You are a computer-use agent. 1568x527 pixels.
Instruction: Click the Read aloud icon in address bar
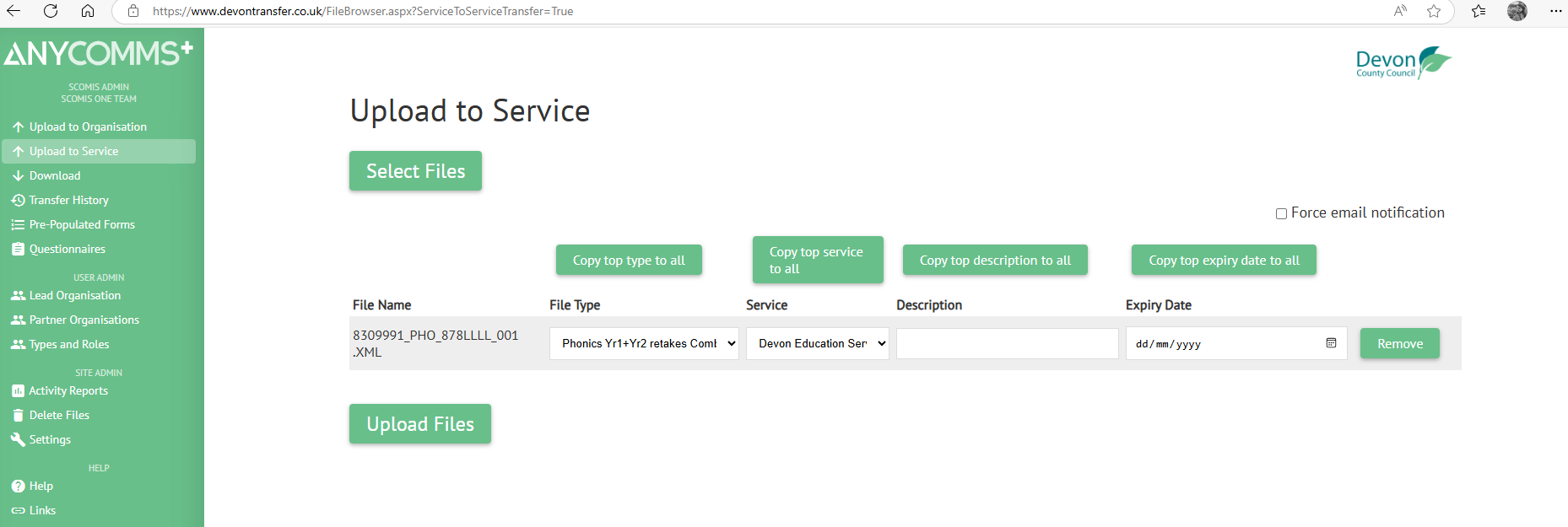click(x=1400, y=11)
